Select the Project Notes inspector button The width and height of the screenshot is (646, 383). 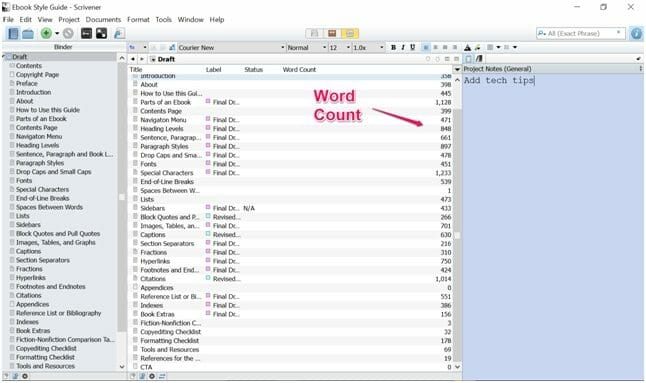pos(469,59)
